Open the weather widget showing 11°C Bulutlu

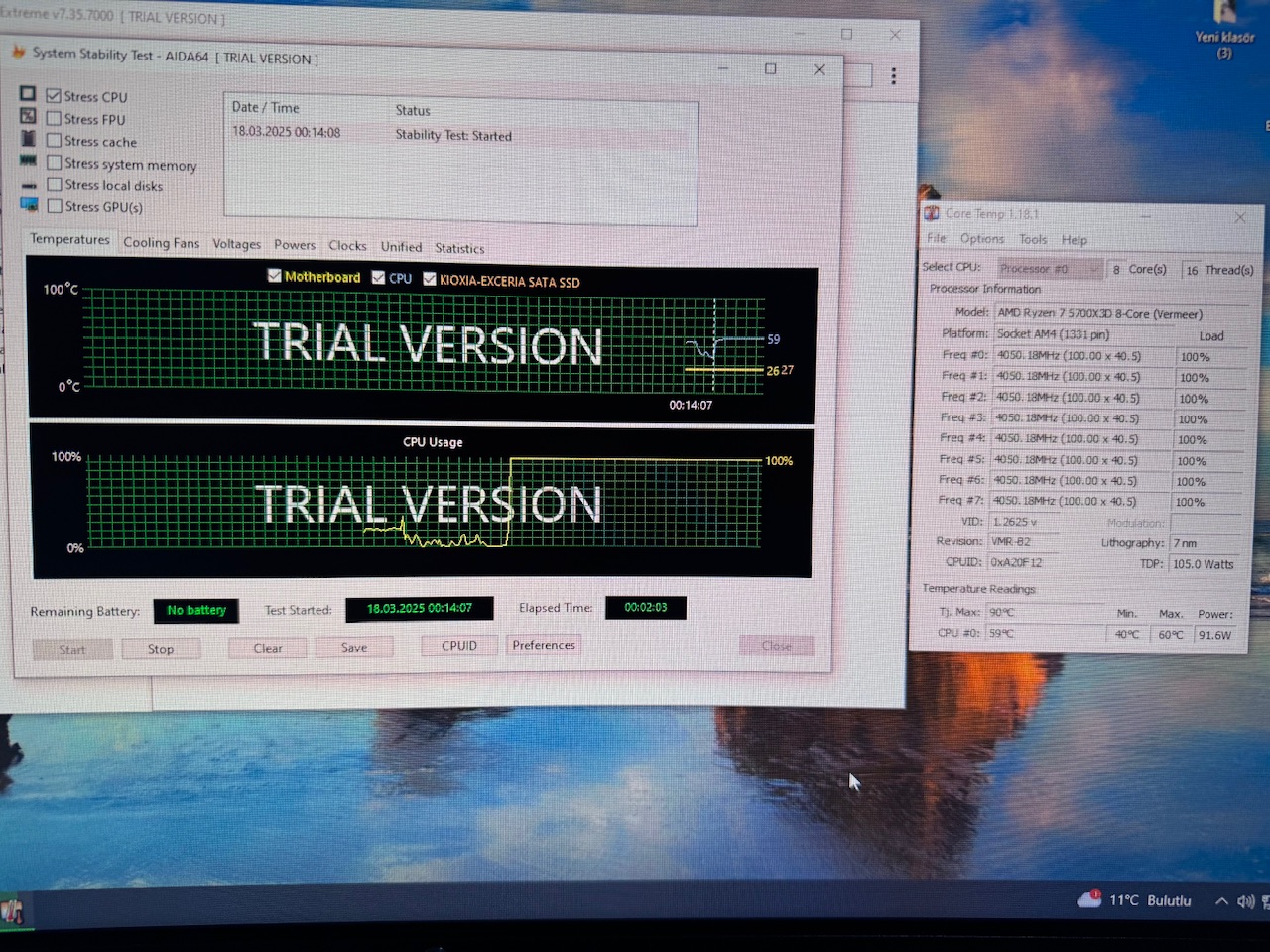1134,900
